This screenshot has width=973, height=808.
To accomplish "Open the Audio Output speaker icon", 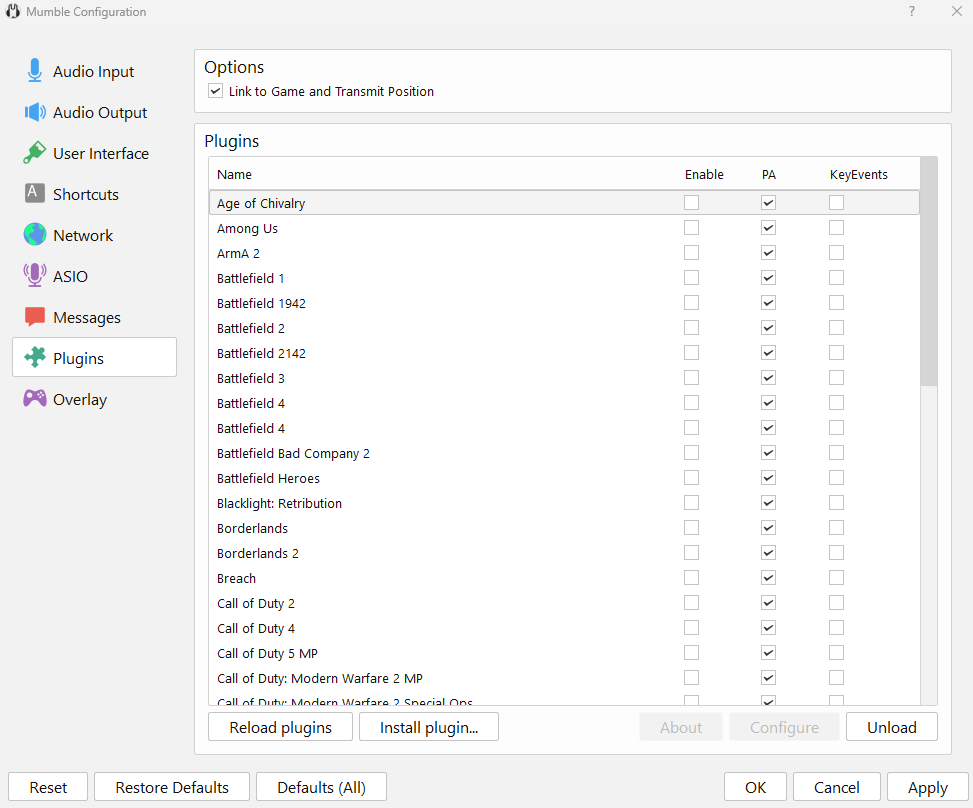I will point(35,112).
